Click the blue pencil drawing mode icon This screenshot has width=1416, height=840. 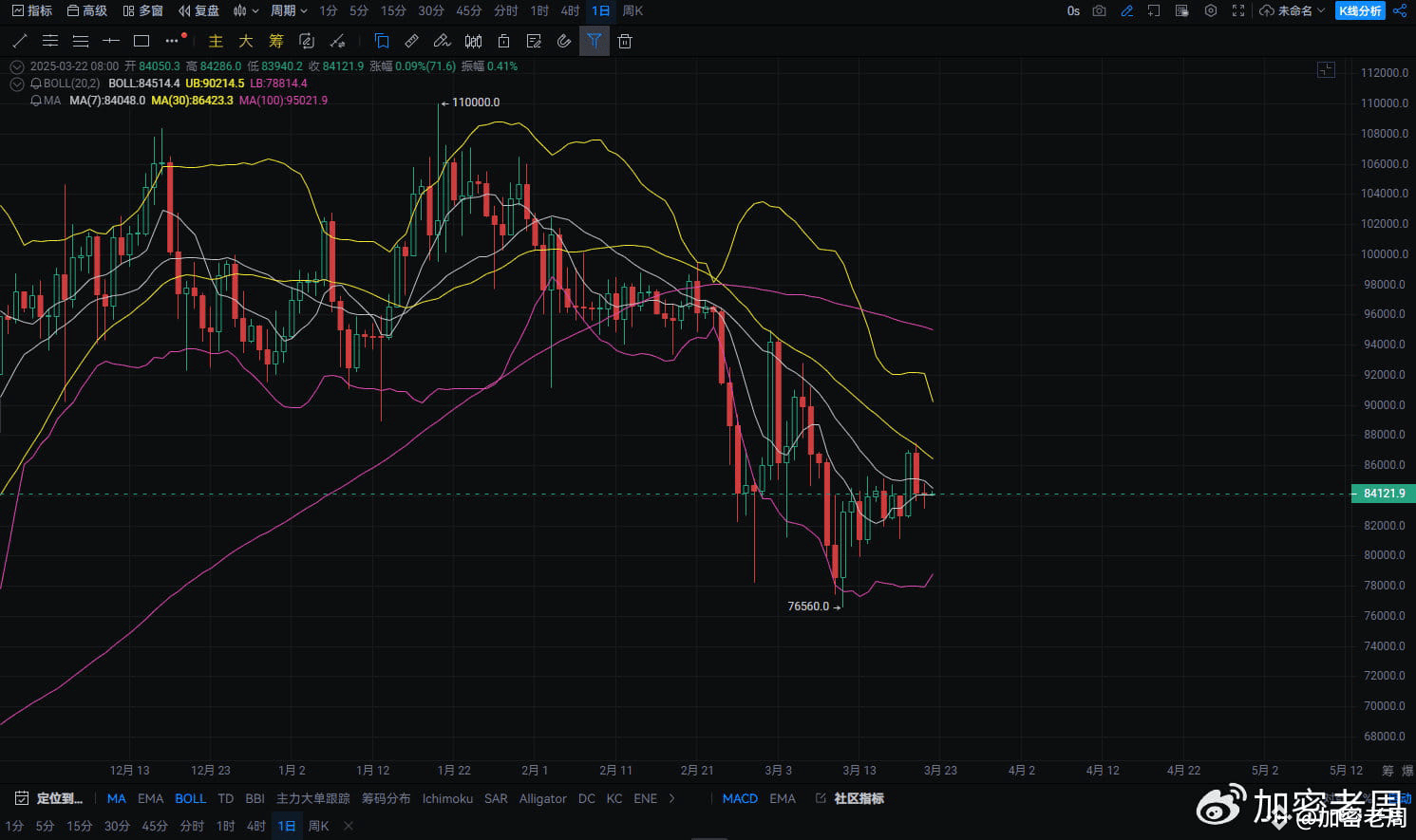1126,10
